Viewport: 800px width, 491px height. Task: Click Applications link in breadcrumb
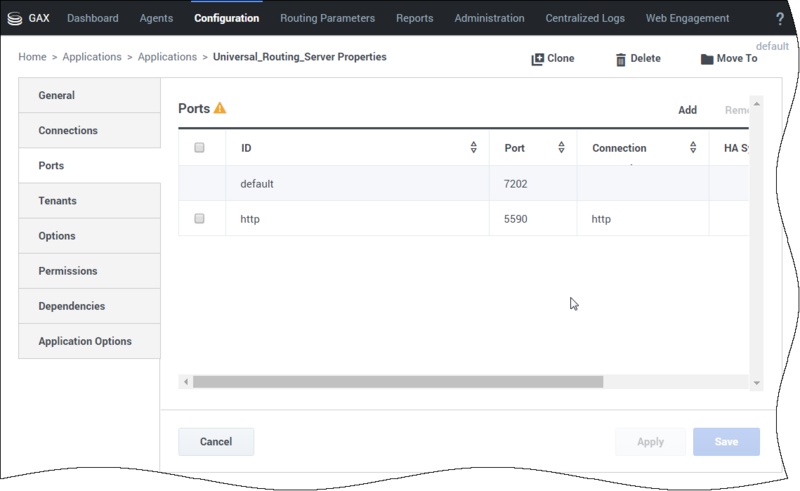pos(92,58)
